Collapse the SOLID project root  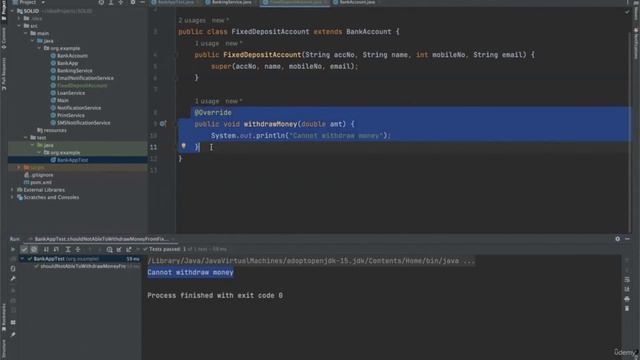tap(12, 11)
